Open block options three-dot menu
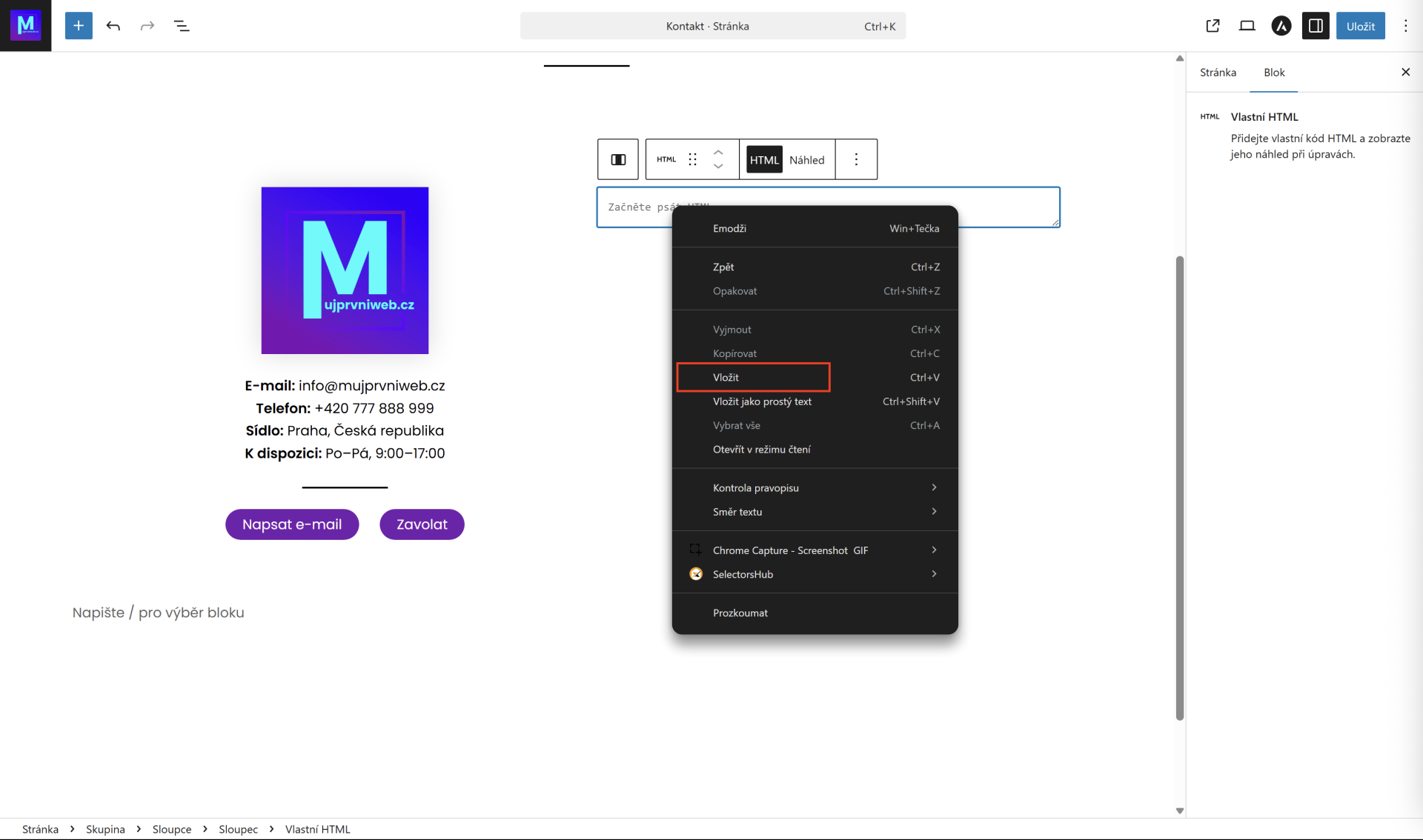Viewport: 1423px width, 840px height. 856,159
